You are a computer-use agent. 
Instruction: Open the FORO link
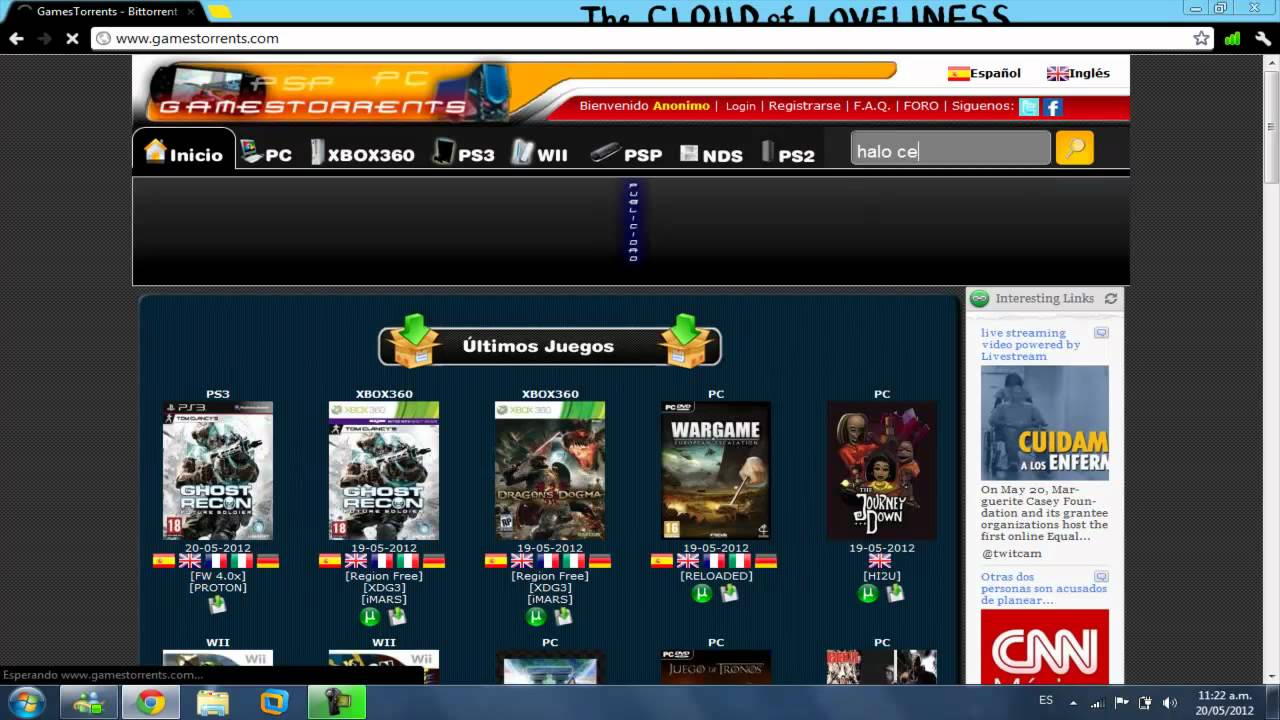pyautogui.click(x=921, y=106)
